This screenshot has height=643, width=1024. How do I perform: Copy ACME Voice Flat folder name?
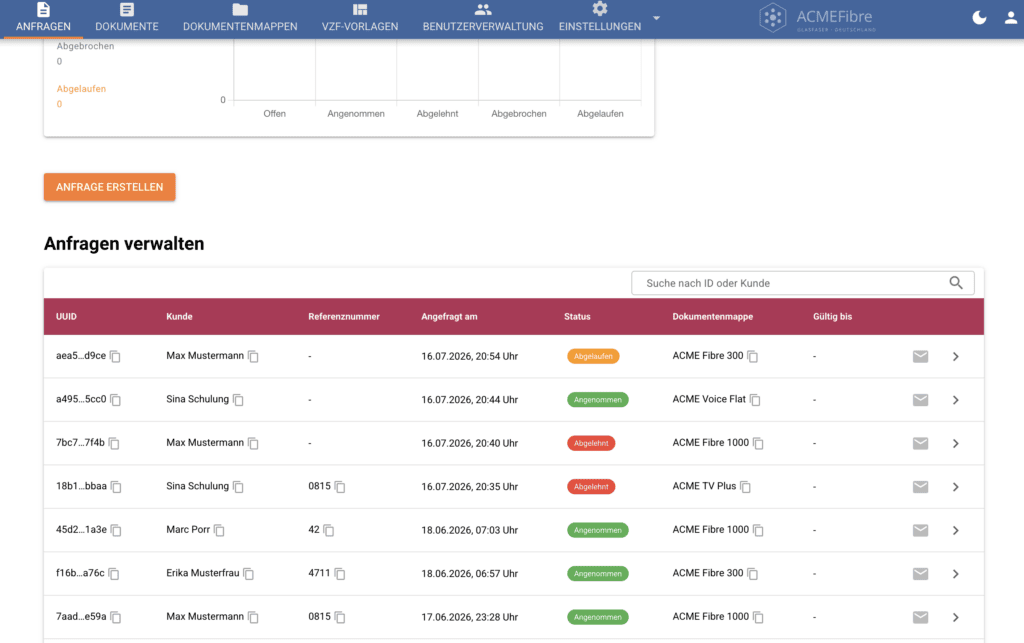coord(755,400)
